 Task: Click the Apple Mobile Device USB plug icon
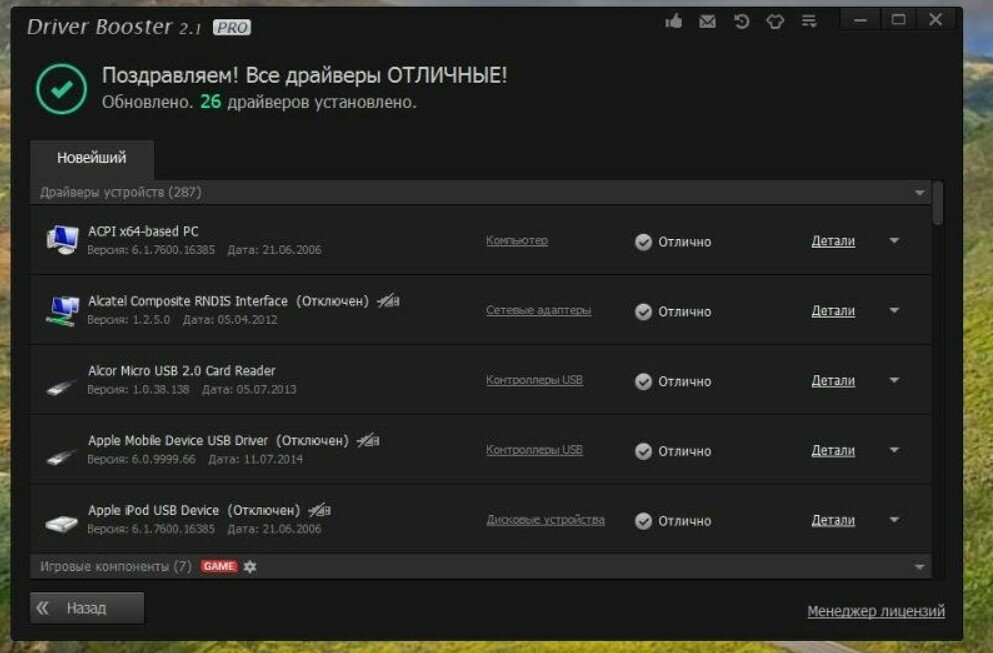tap(61, 455)
